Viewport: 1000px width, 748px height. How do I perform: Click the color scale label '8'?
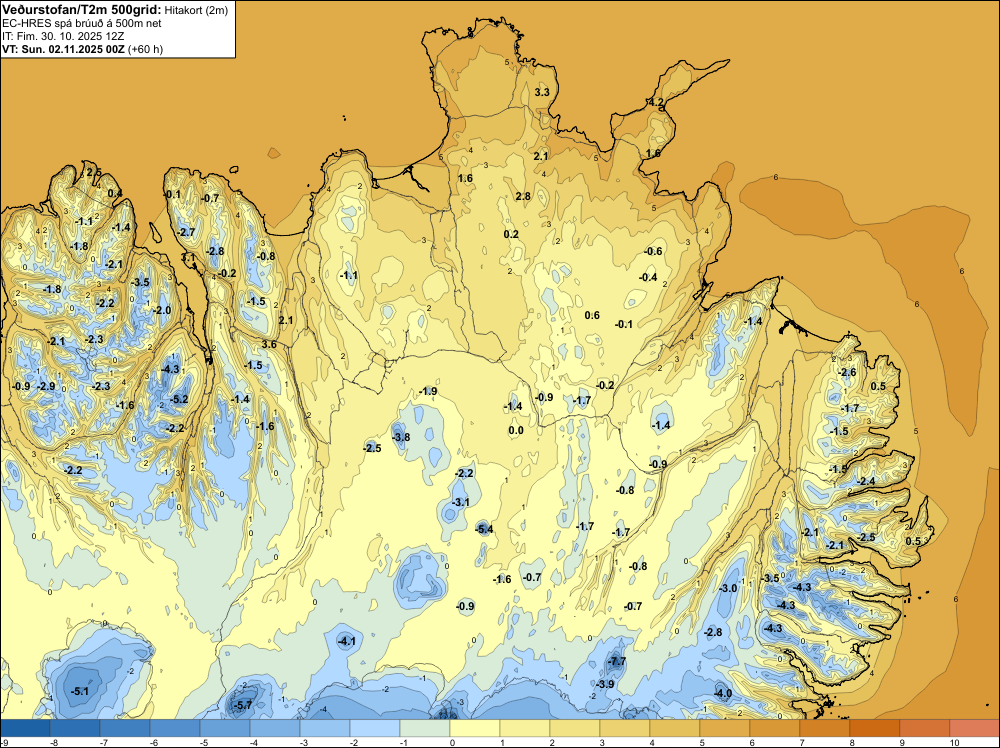point(851,742)
